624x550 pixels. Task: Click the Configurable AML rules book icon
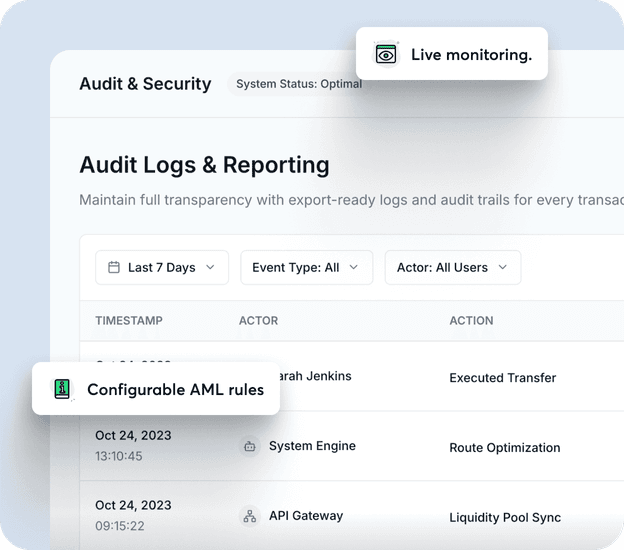pos(62,389)
